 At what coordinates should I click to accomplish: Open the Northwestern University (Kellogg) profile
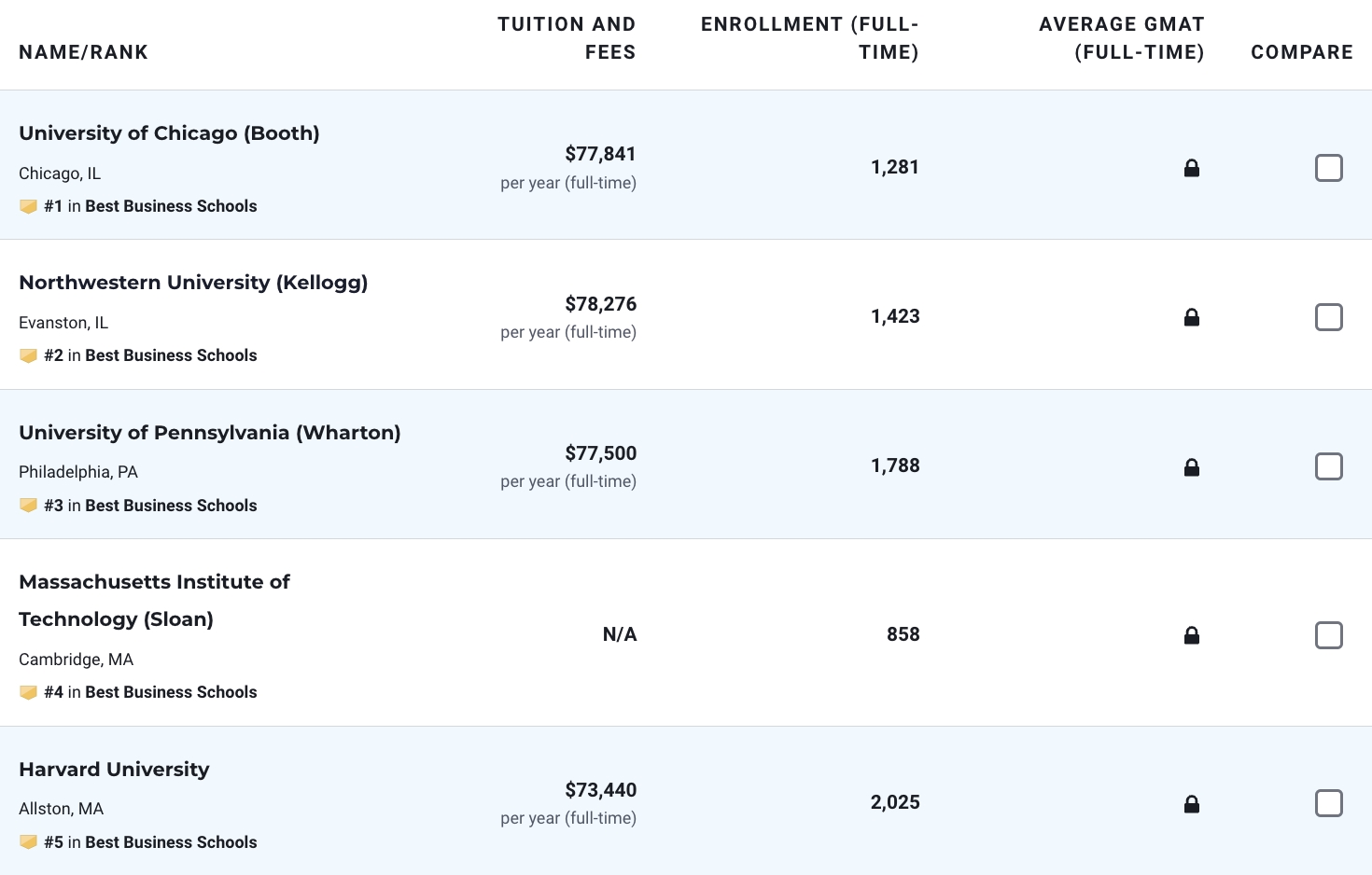[x=193, y=283]
